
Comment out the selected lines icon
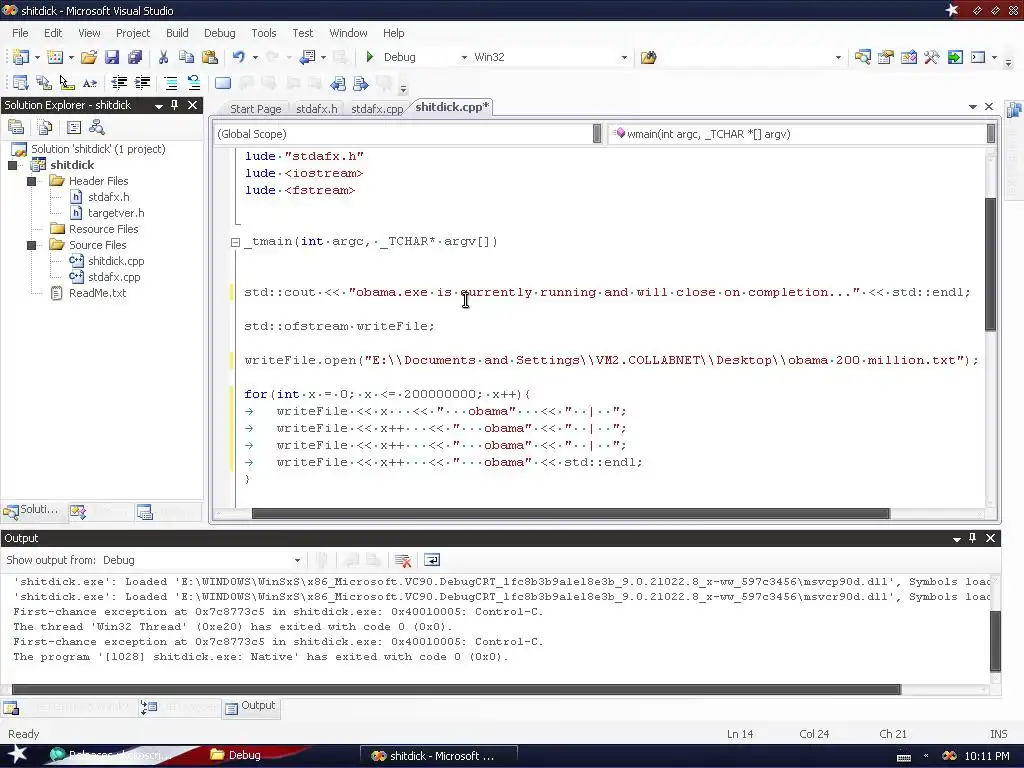click(170, 83)
